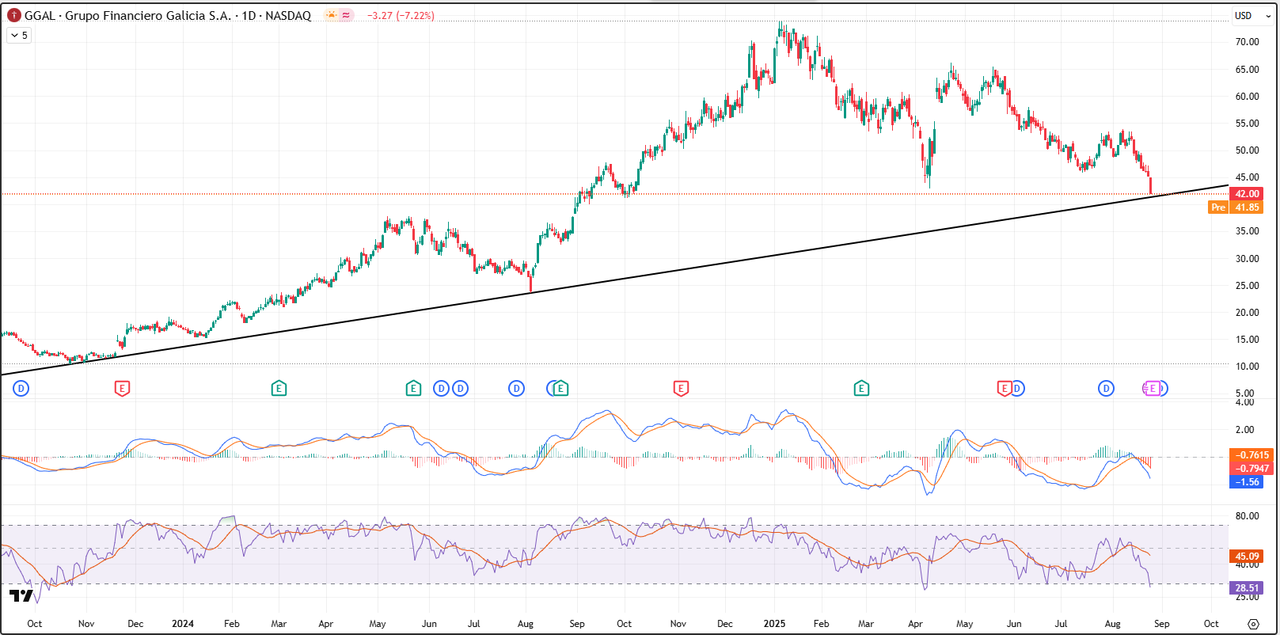Click dividend marker in early June 2025
Screen dimensions: 1280x635
[1018, 388]
